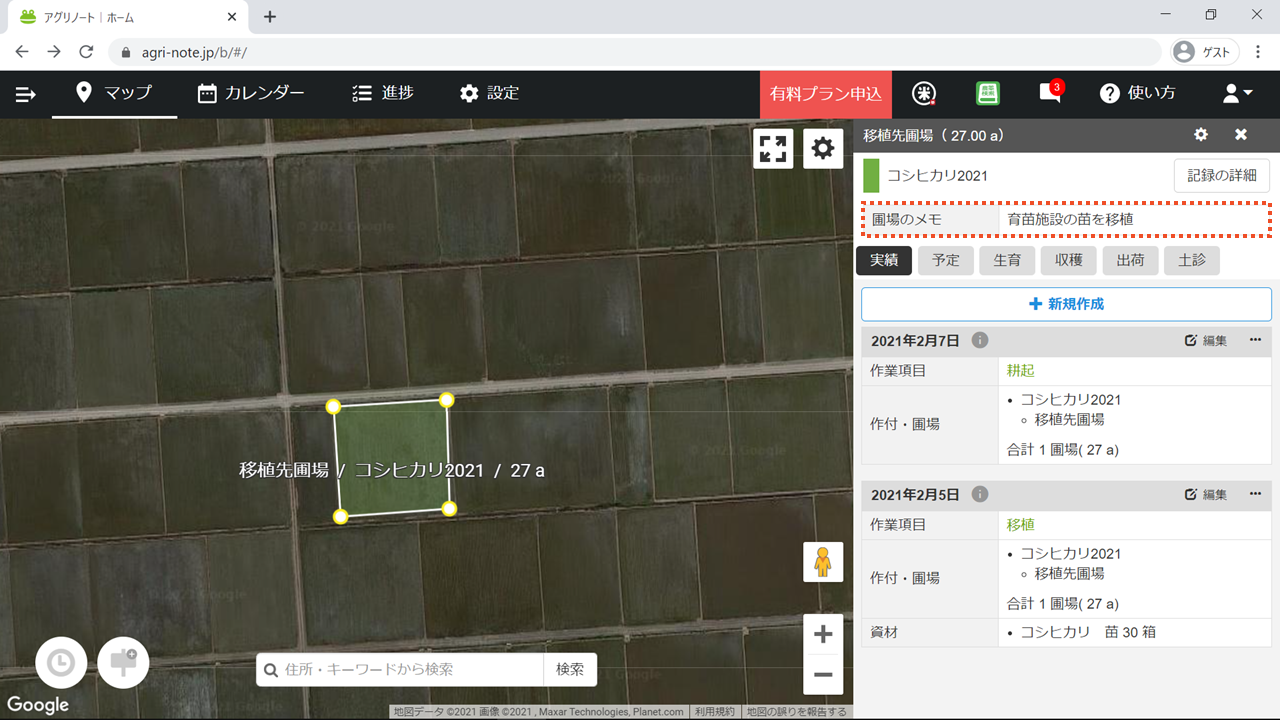Go back in browser
The image size is (1280, 720).
(22, 51)
